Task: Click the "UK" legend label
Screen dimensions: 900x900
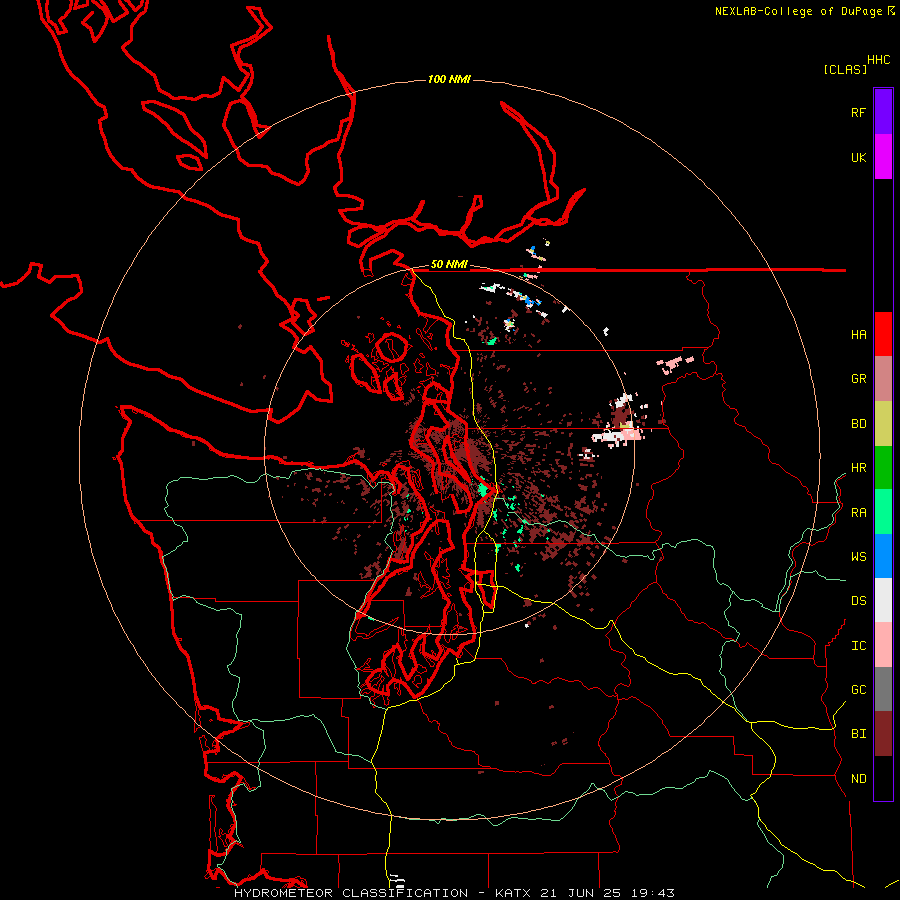Action: click(858, 157)
